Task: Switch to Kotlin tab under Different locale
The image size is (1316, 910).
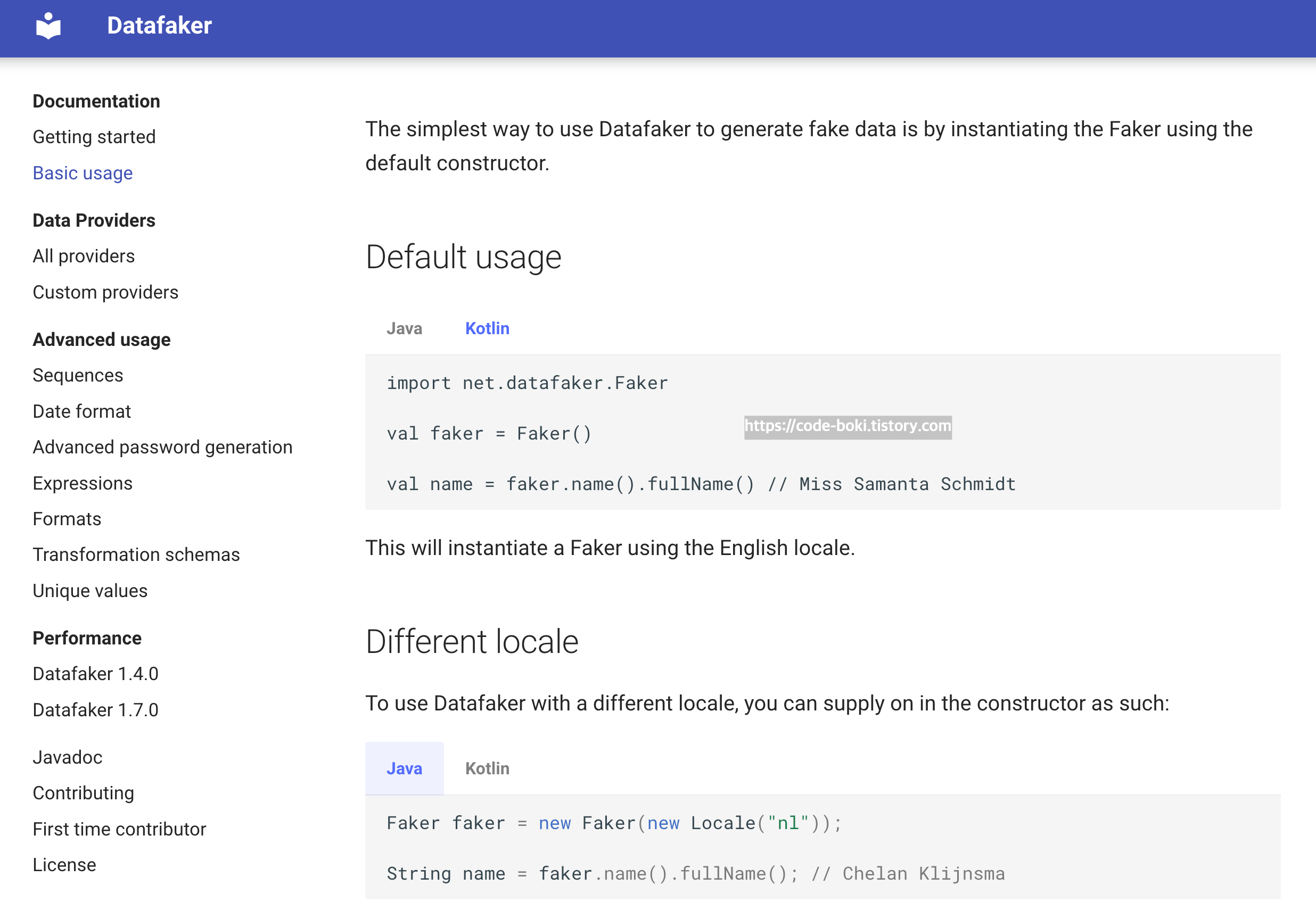Action: point(487,768)
